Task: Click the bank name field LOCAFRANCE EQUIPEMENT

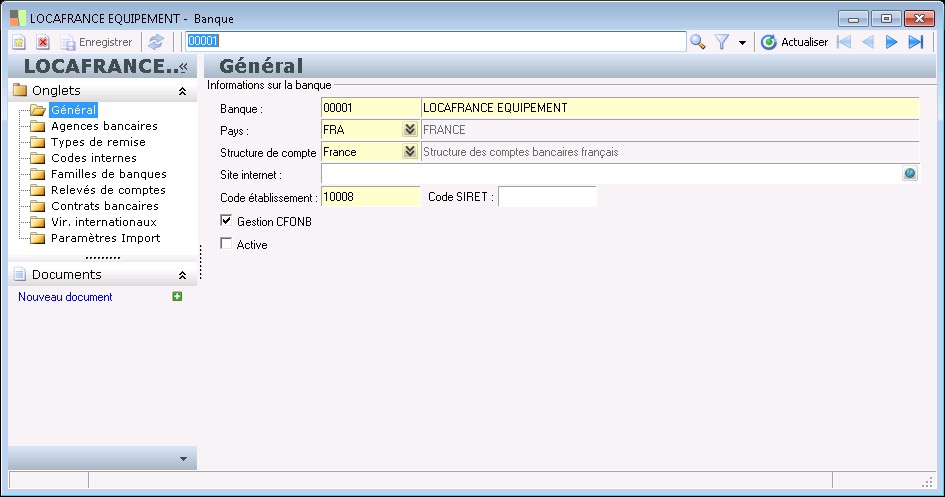Action: tap(670, 108)
